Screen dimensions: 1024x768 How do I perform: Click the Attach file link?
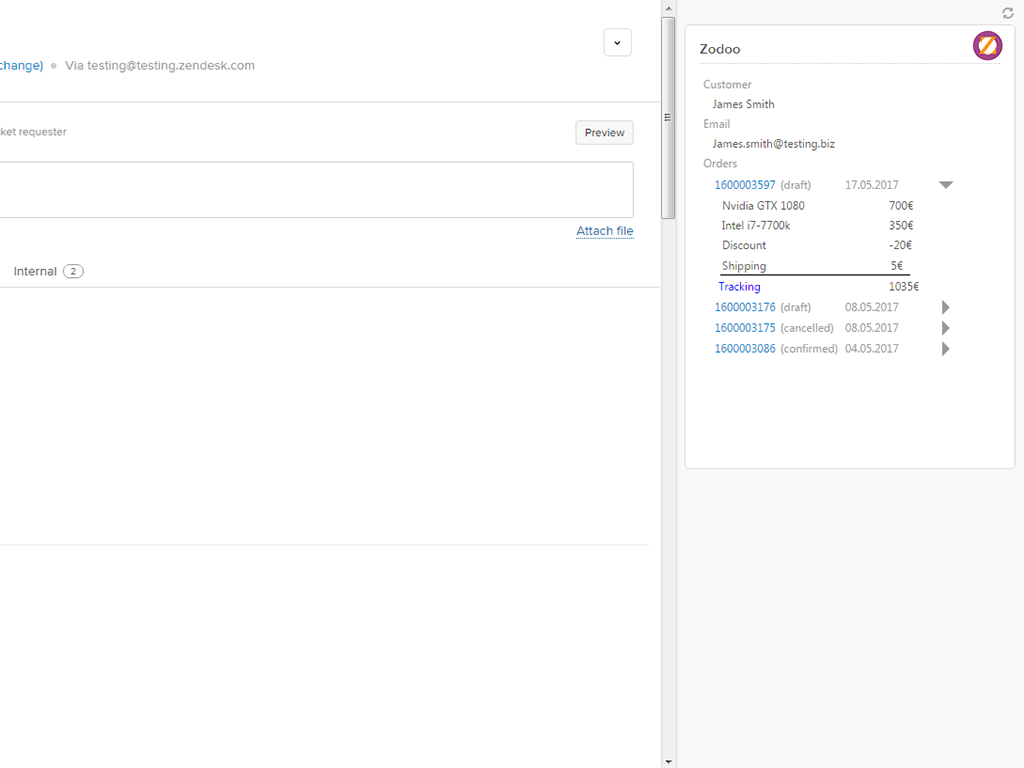click(604, 231)
